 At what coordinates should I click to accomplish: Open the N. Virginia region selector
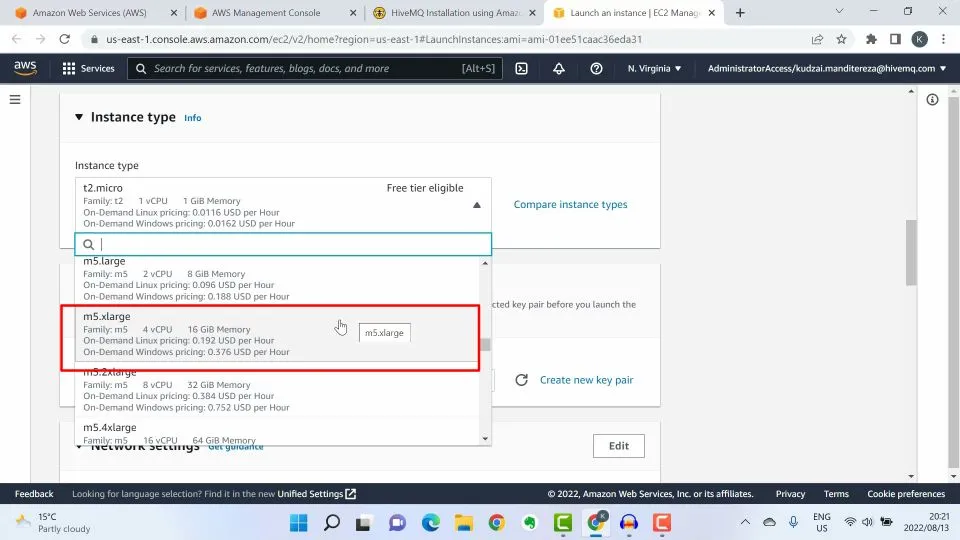point(654,69)
